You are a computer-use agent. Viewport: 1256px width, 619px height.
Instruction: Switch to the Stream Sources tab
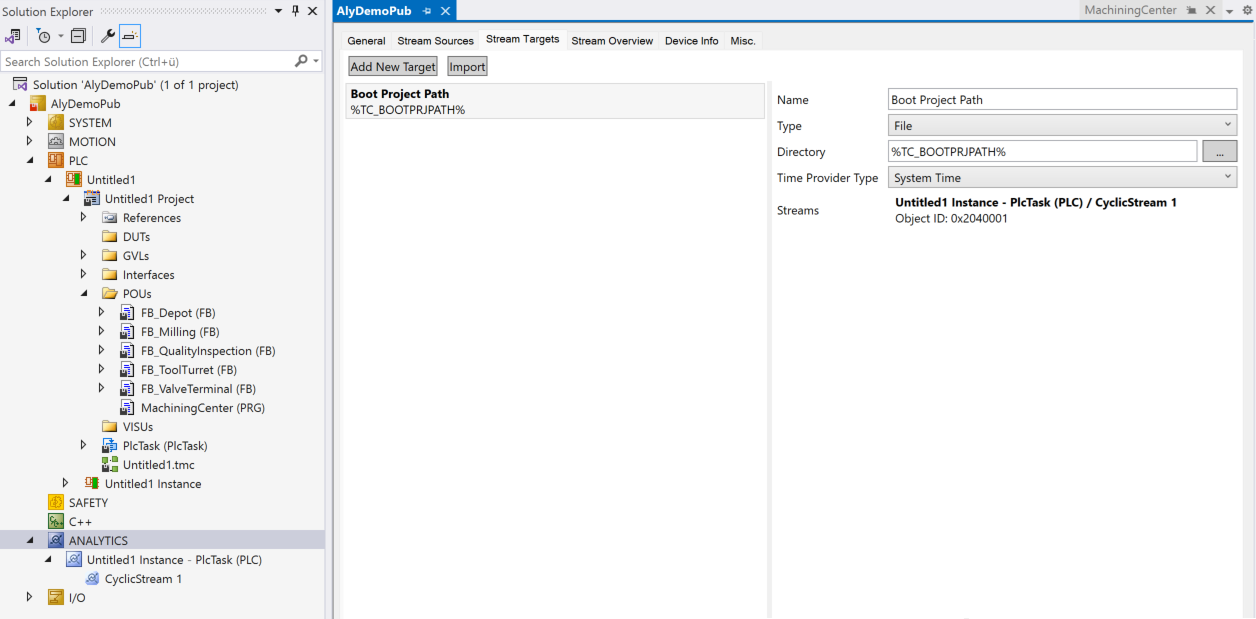pyautogui.click(x=435, y=41)
